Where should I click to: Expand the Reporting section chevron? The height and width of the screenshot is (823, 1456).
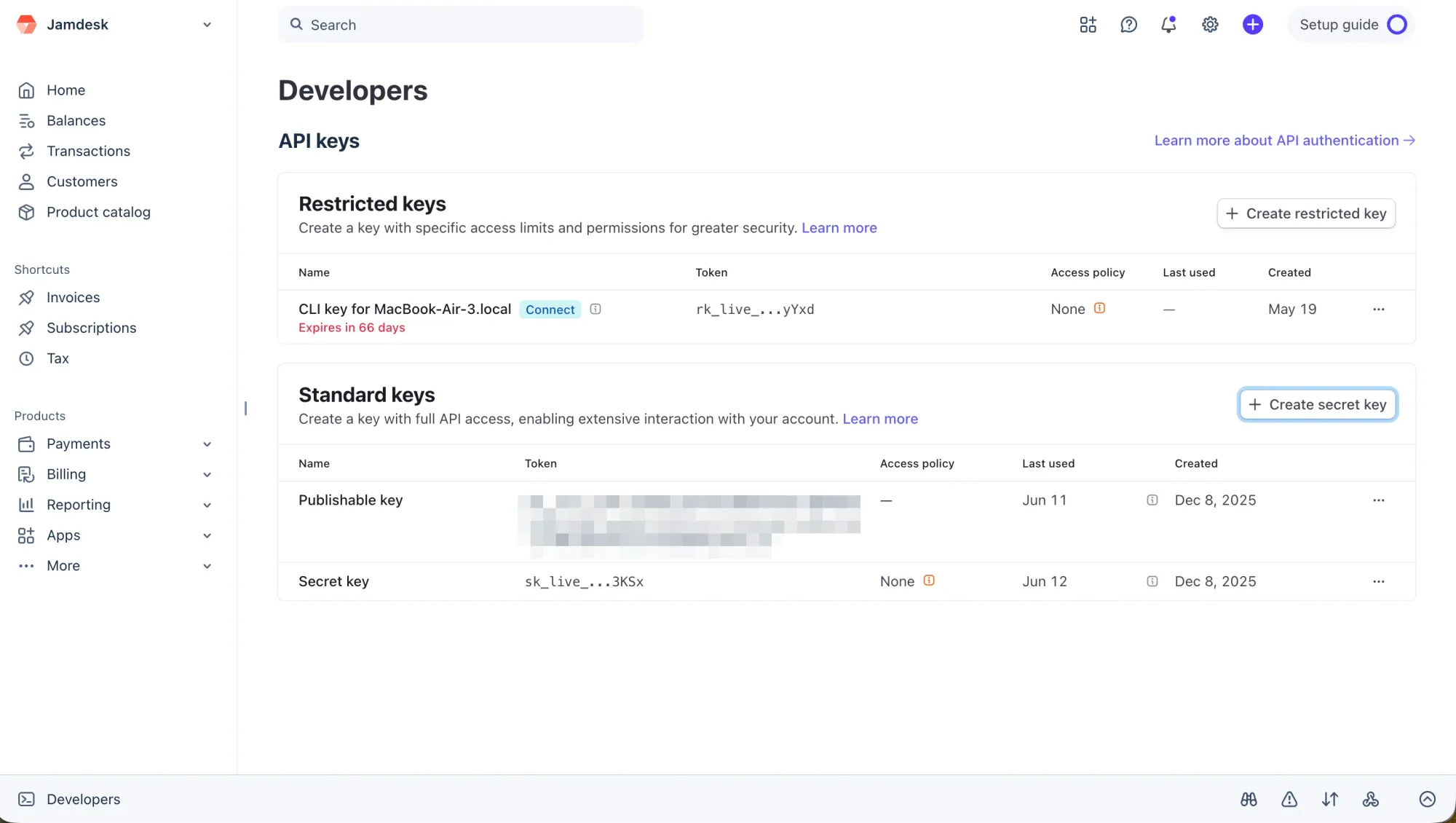click(207, 505)
